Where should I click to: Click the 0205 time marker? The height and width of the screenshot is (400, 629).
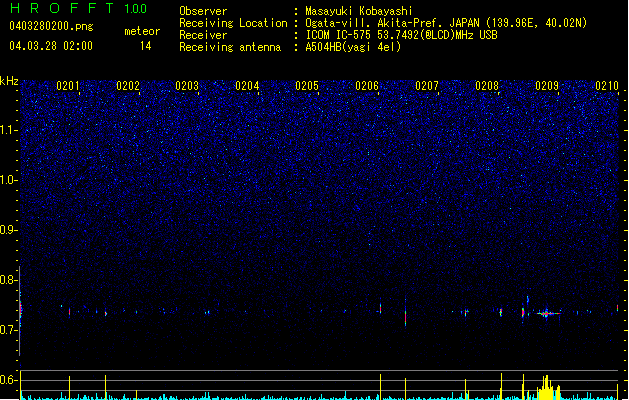tap(307, 86)
